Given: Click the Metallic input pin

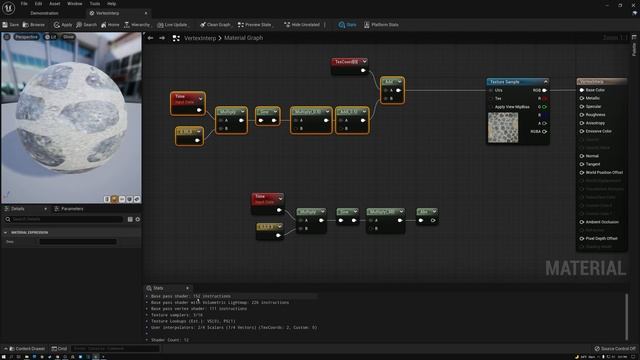Looking at the screenshot, I should coord(582,98).
